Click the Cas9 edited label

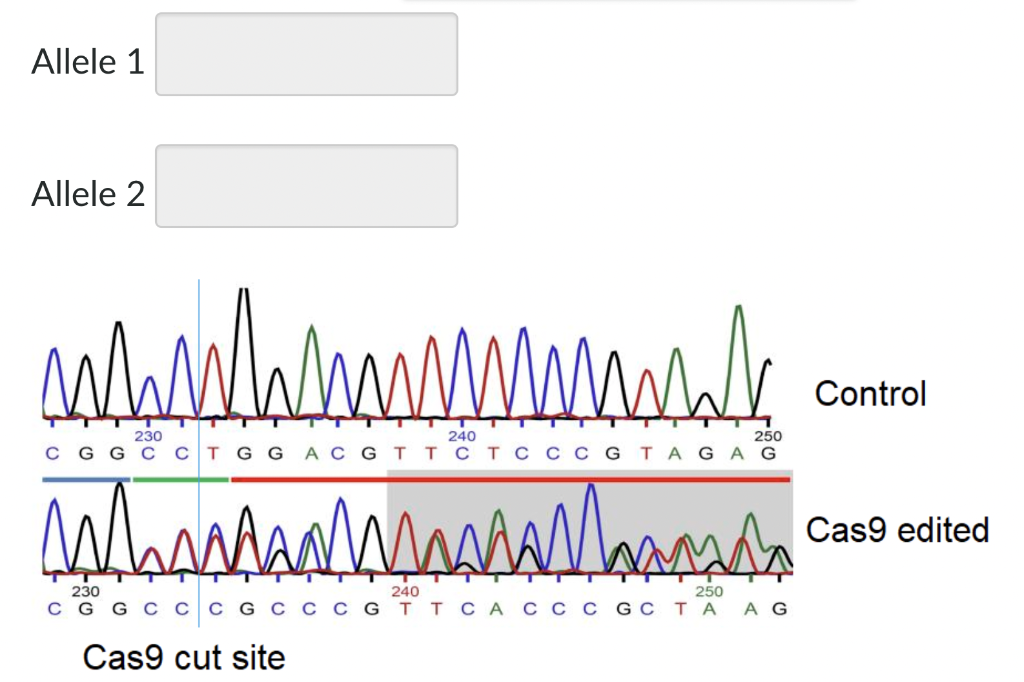click(x=898, y=530)
